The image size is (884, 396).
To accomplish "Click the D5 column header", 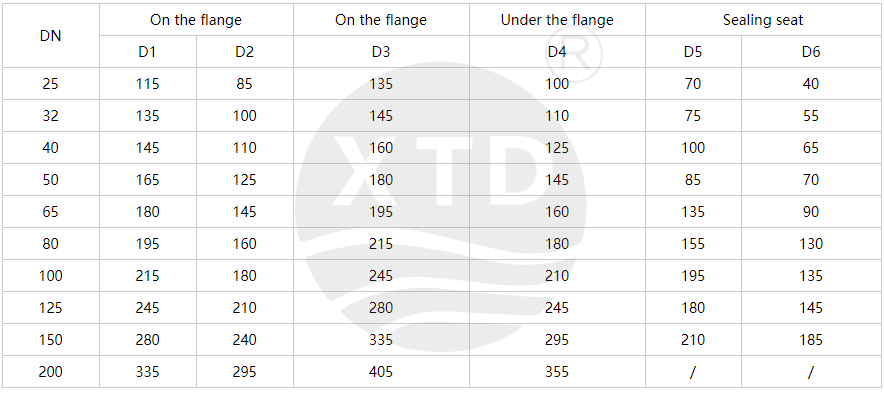I will 693,52.
